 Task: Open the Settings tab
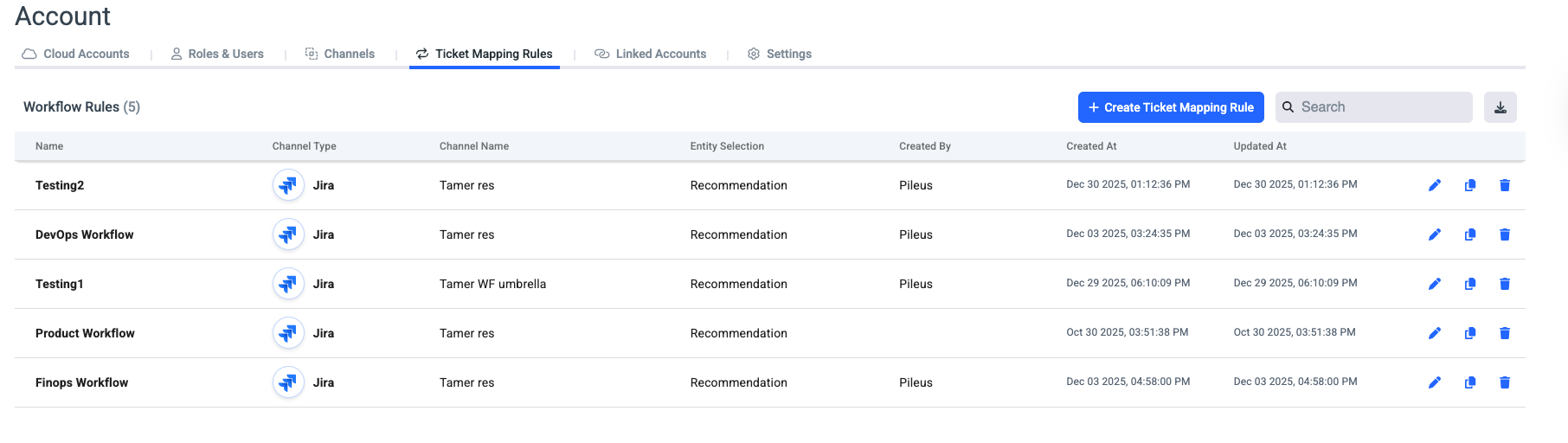point(780,54)
